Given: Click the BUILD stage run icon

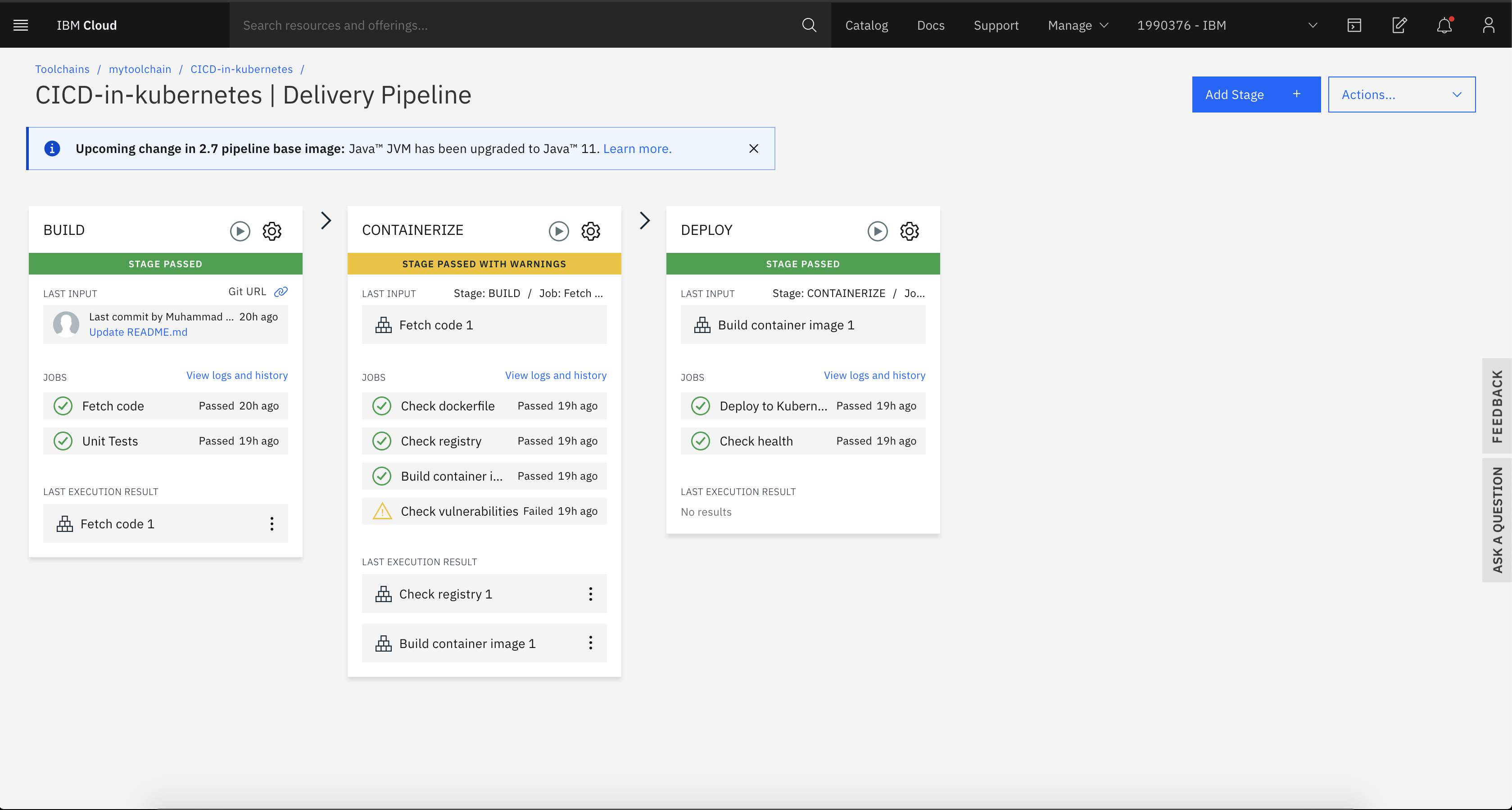Looking at the screenshot, I should (x=239, y=231).
